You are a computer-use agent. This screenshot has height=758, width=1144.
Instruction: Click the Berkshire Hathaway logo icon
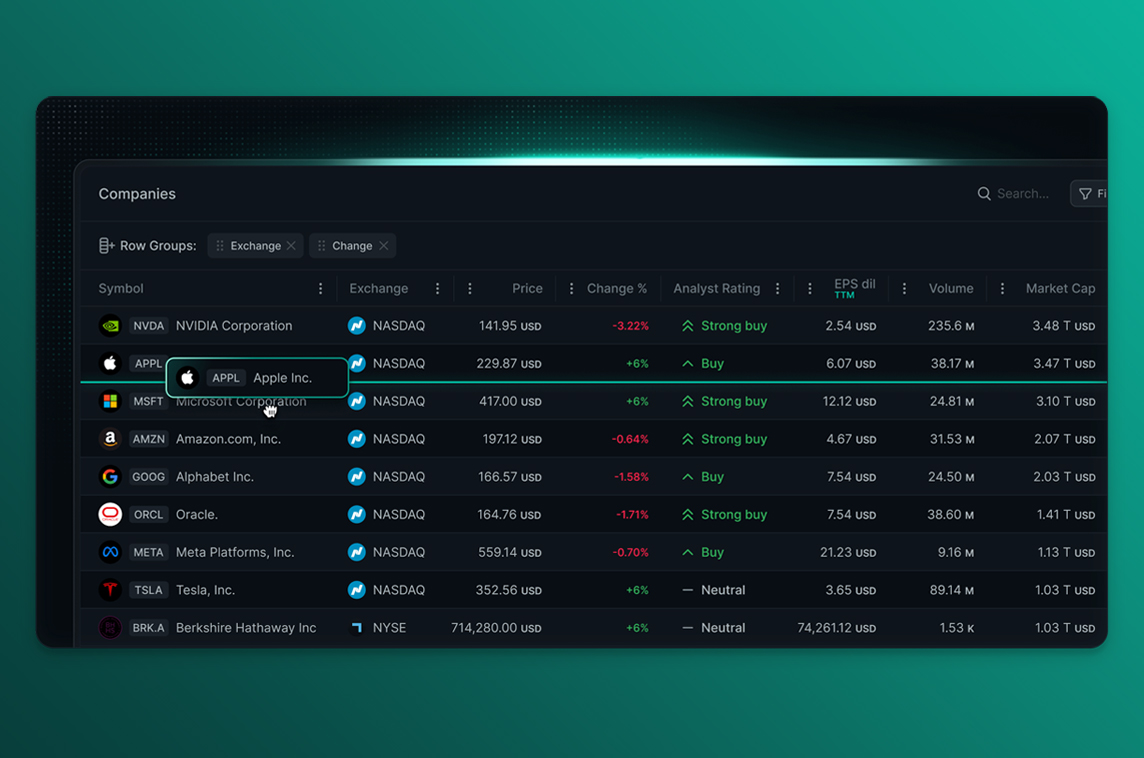(x=110, y=627)
